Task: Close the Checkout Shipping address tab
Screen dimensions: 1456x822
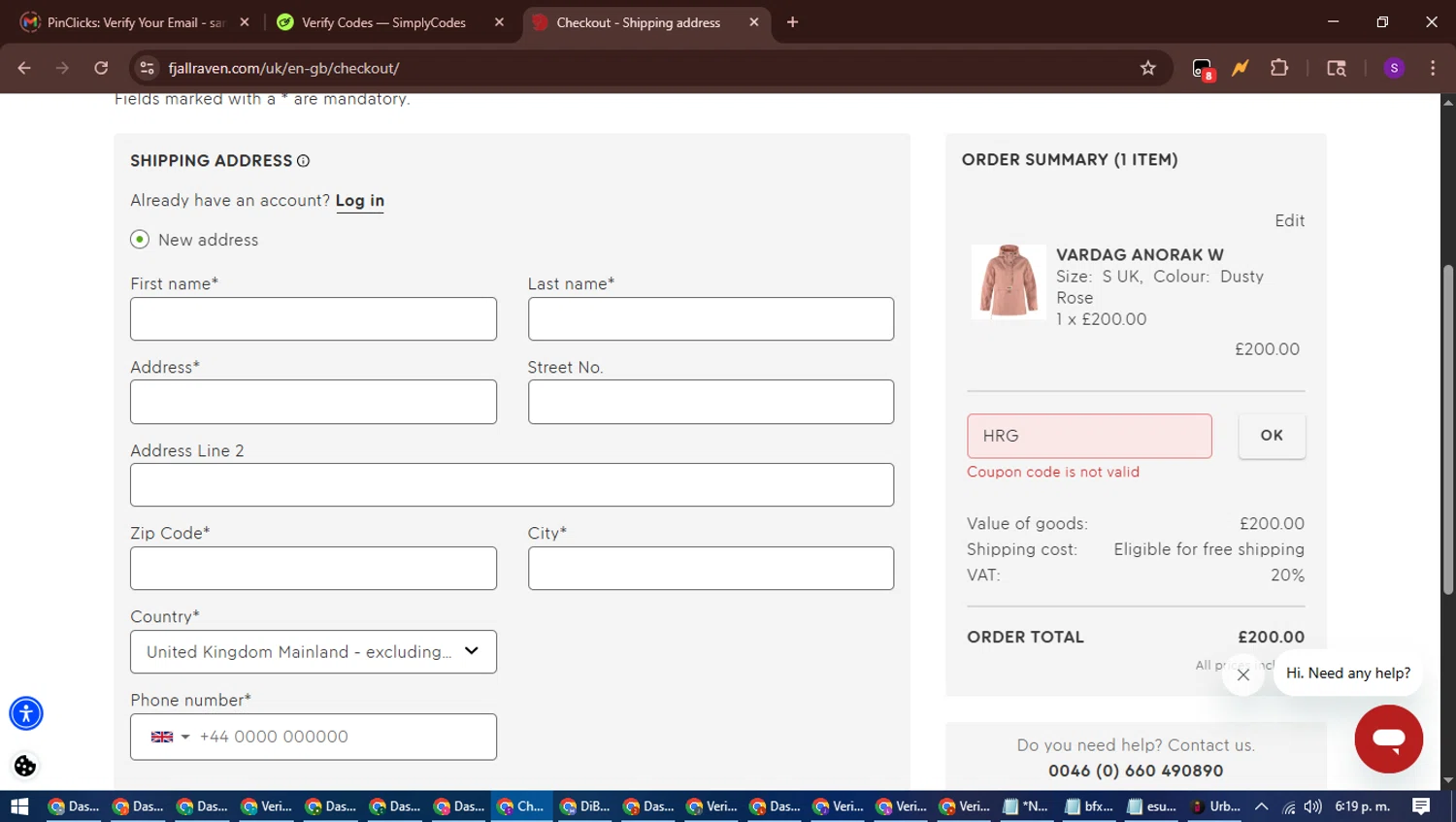Action: 754,22
